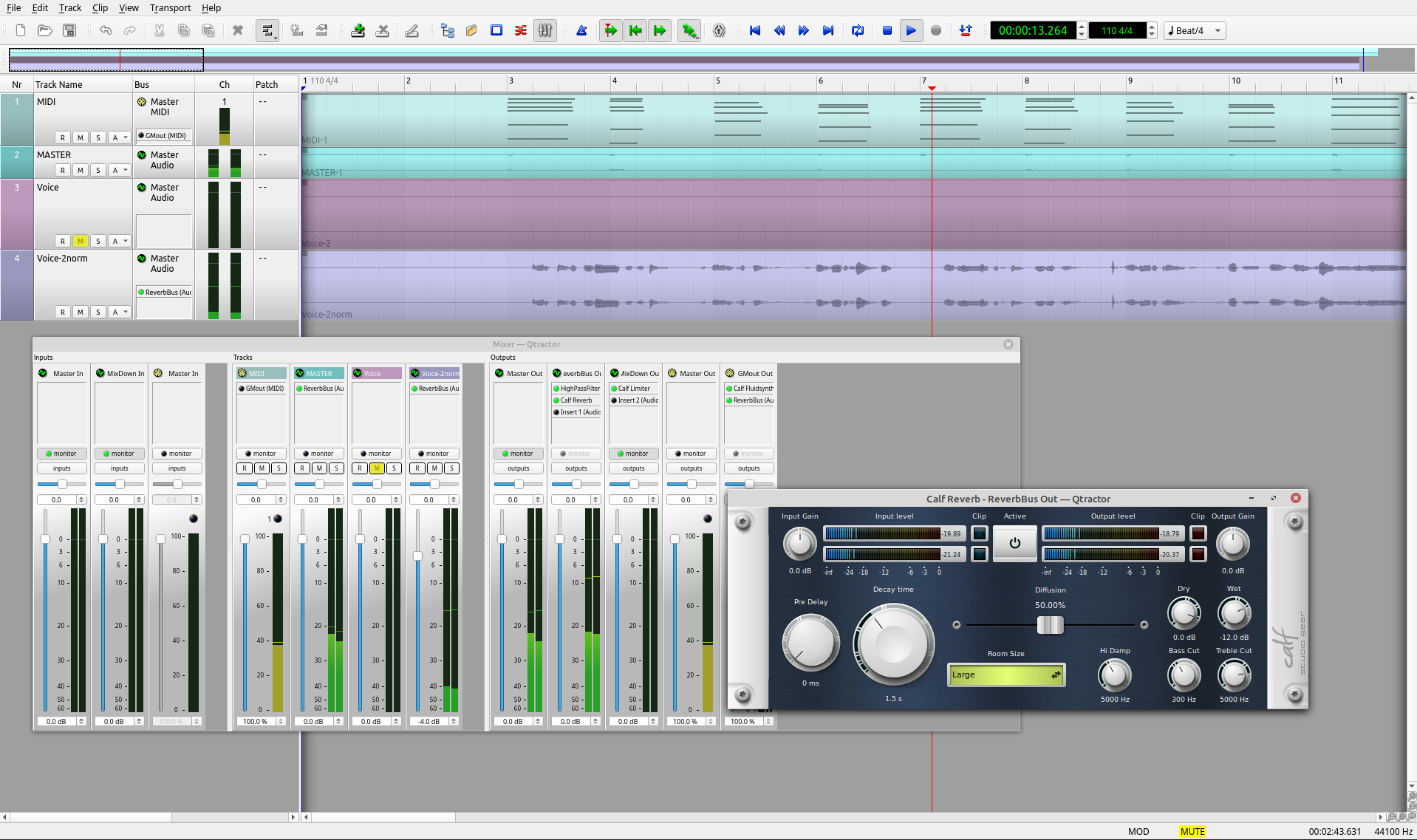Image resolution: width=1417 pixels, height=840 pixels.
Task: Open Connections window red icon
Action: pyautogui.click(x=521, y=30)
